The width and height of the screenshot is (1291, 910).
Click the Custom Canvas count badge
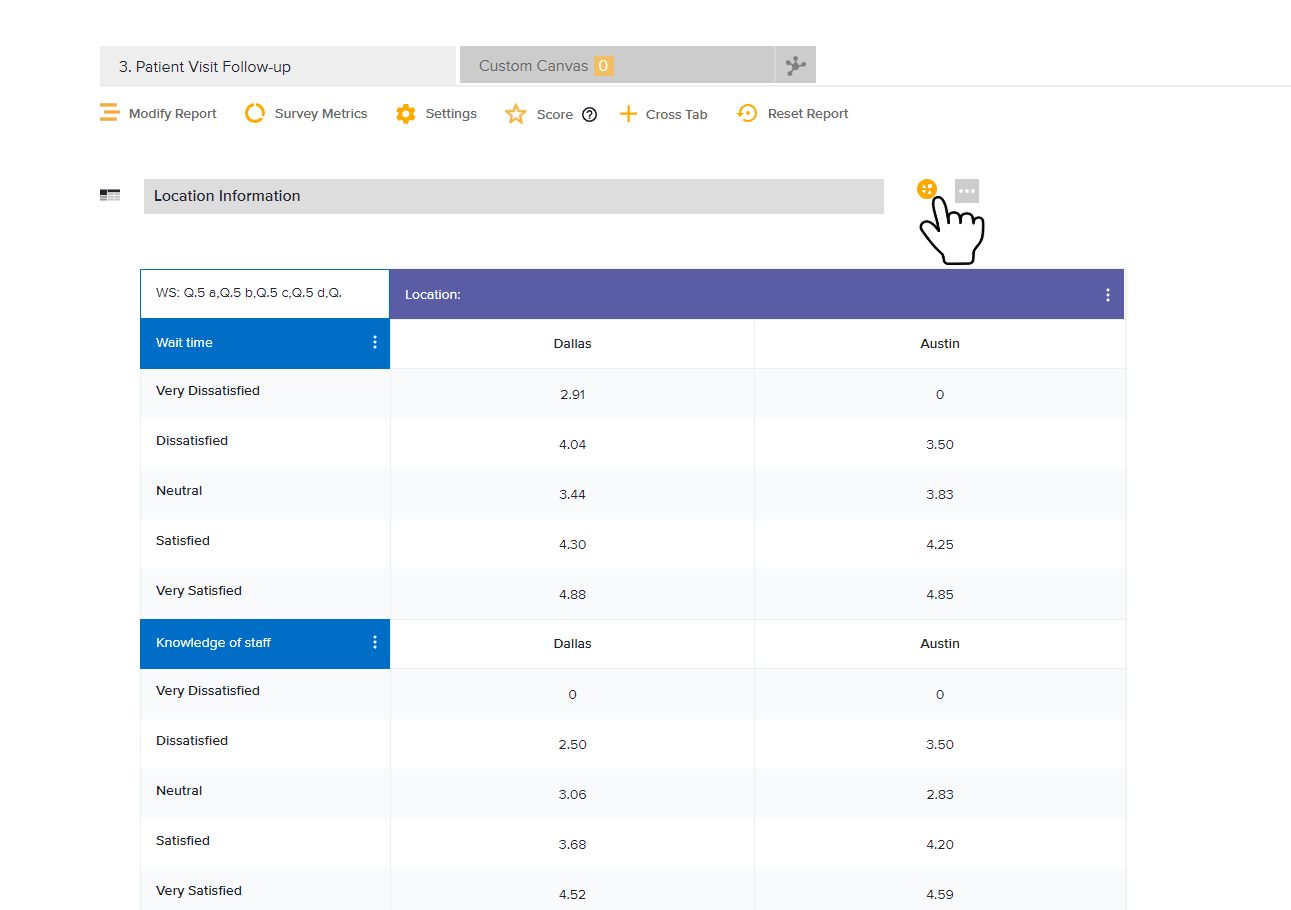[603, 66]
